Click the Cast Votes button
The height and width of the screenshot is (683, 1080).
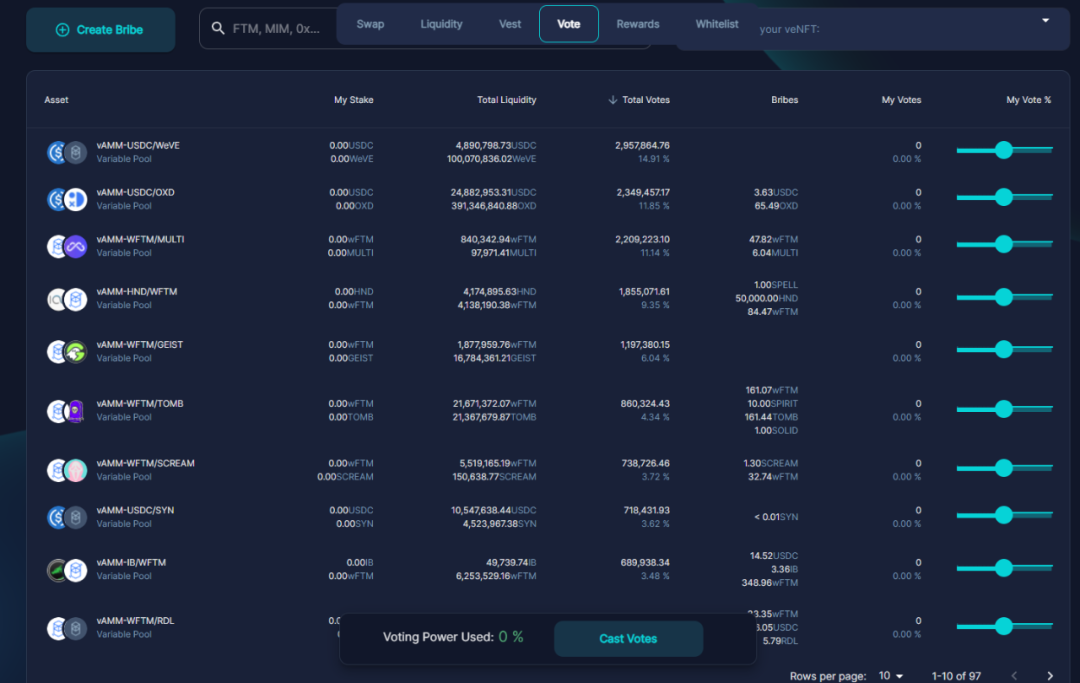coord(628,639)
